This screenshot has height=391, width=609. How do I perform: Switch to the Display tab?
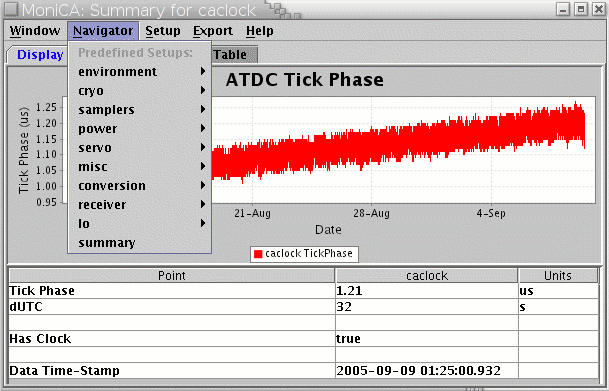[x=40, y=55]
